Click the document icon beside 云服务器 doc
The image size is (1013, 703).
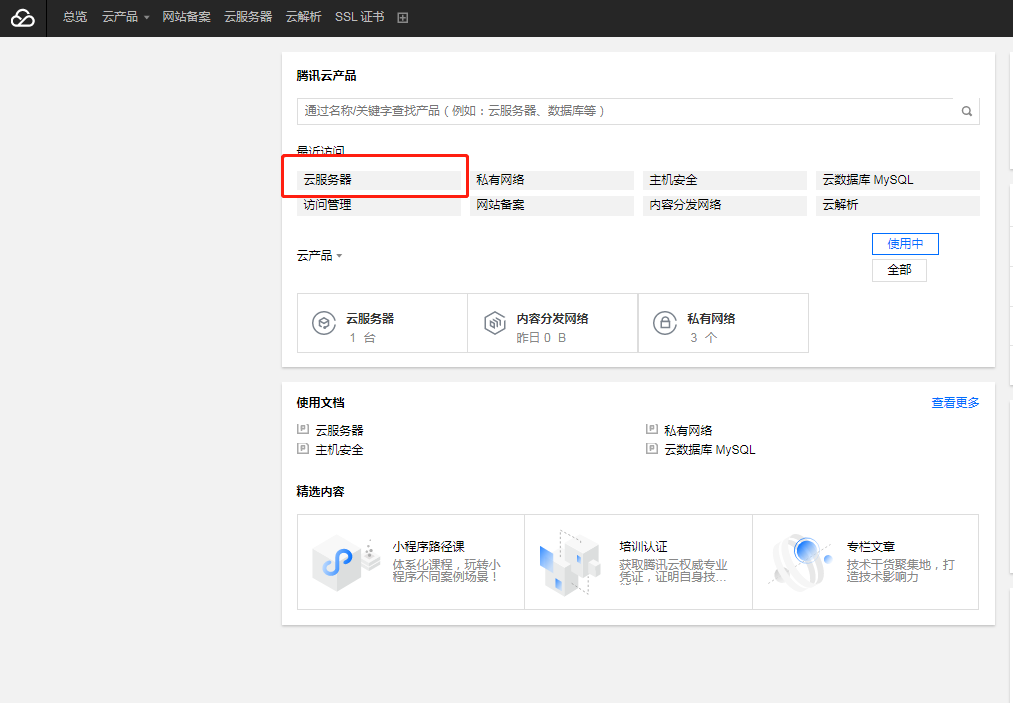click(x=302, y=429)
